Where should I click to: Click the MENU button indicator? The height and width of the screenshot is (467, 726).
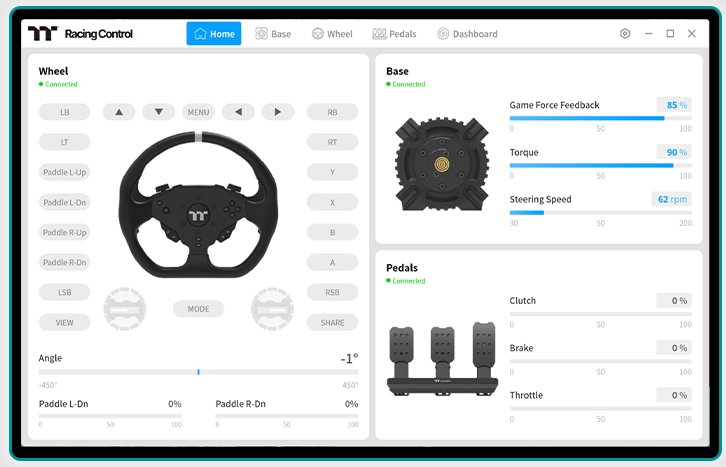199,112
